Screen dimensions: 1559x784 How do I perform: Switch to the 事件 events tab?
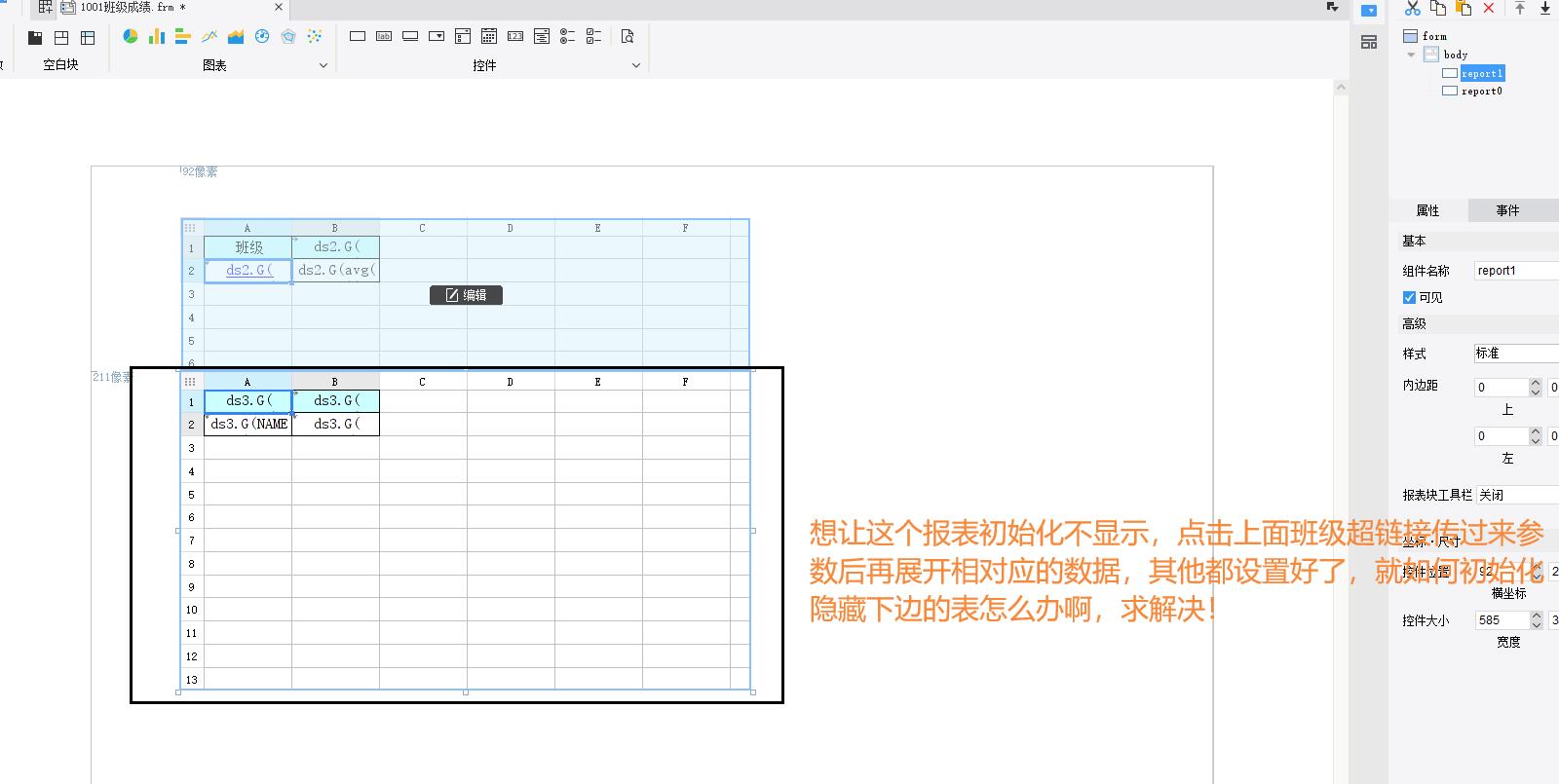pyautogui.click(x=1507, y=210)
